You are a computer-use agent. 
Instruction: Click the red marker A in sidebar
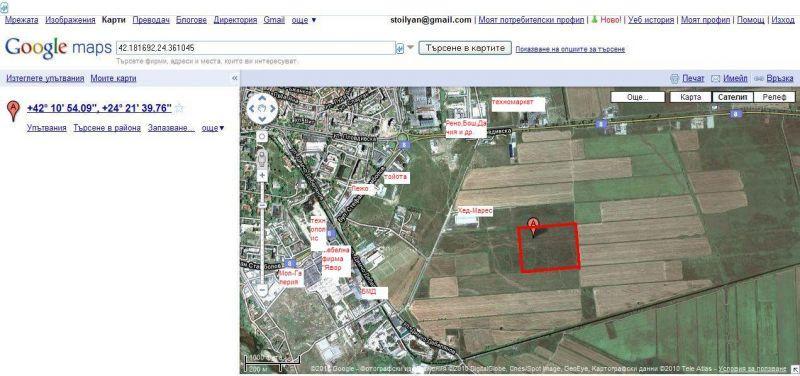click(13, 111)
